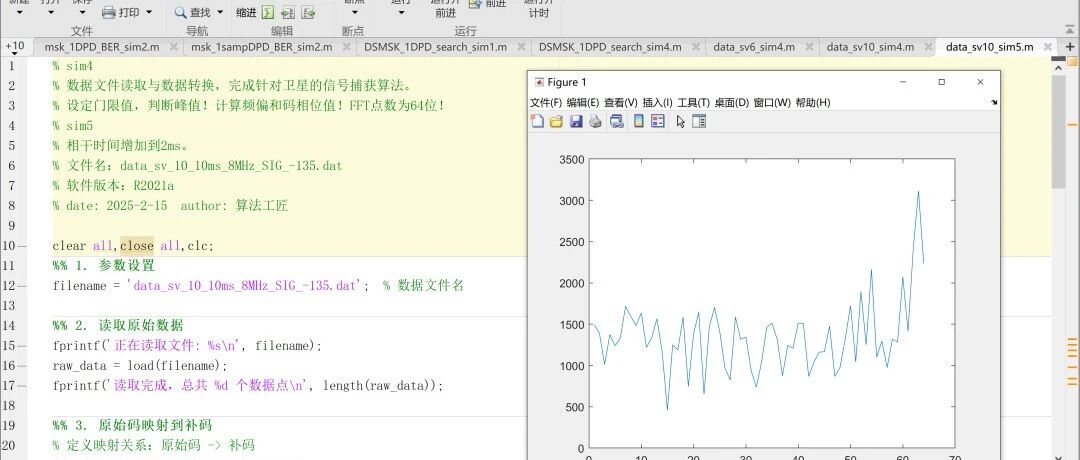Viewport: 1080px width, 460px height.
Task: Click the '%% 2. 读取原始数据' section header
Action: 118,325
